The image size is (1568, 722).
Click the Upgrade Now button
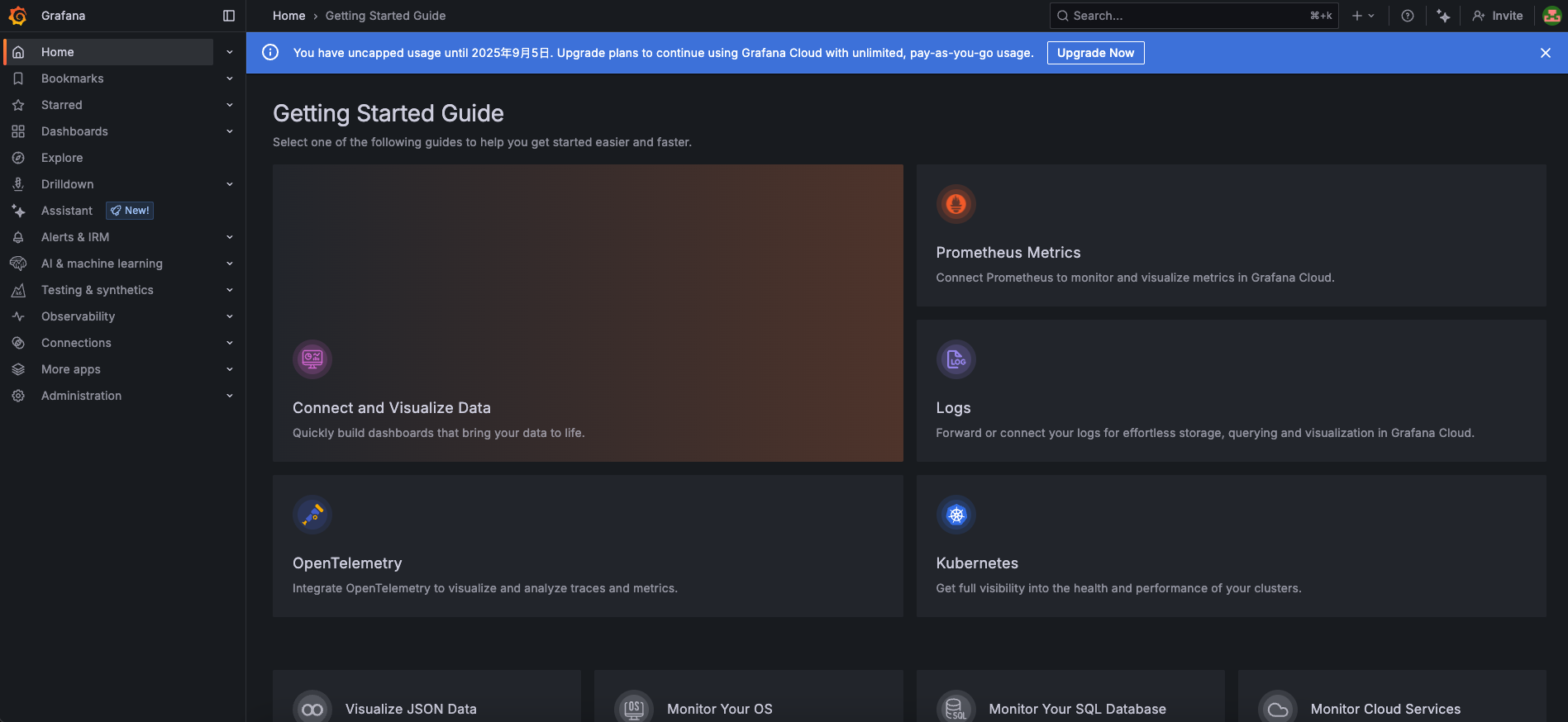1095,53
